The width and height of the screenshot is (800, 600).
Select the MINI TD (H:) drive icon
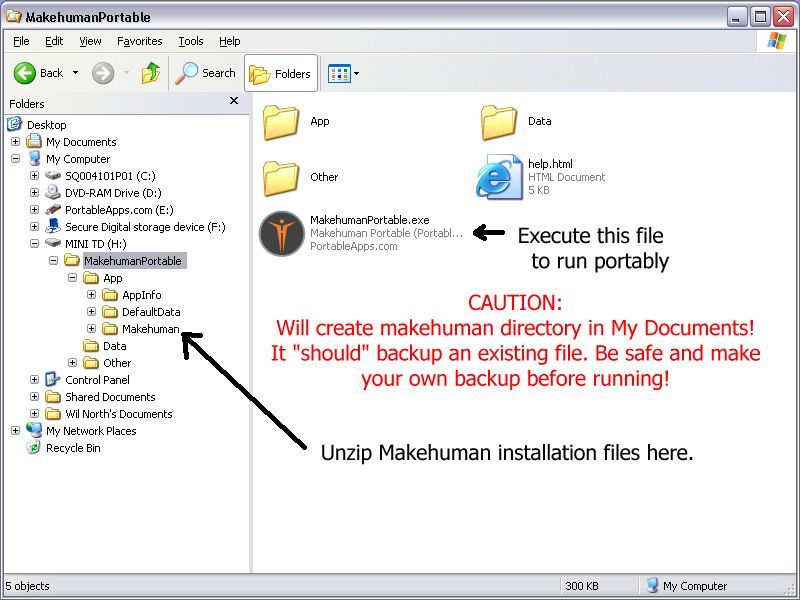53,243
